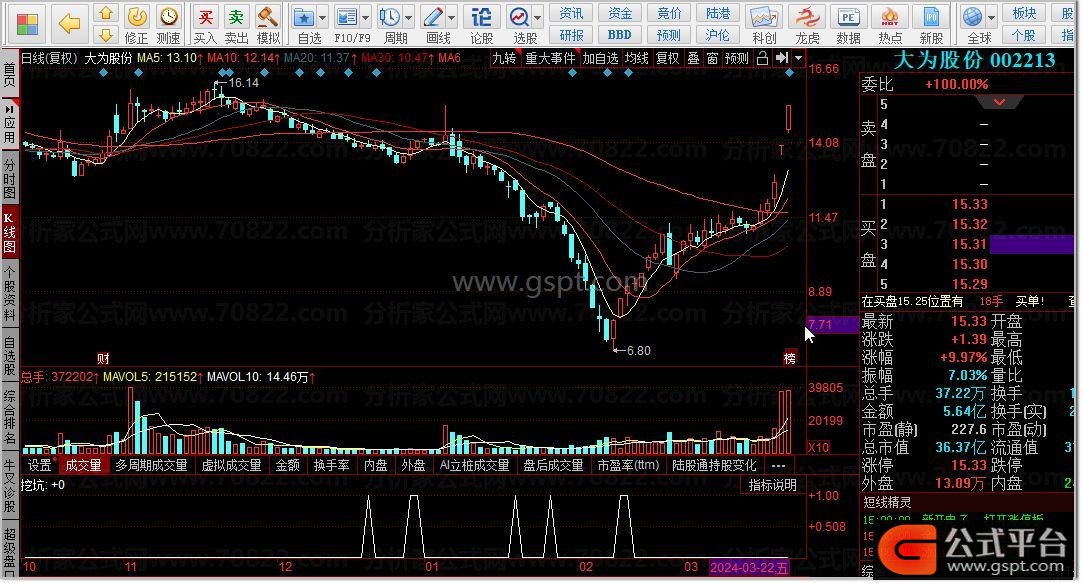Click the 研报 research reports button

click(571, 35)
